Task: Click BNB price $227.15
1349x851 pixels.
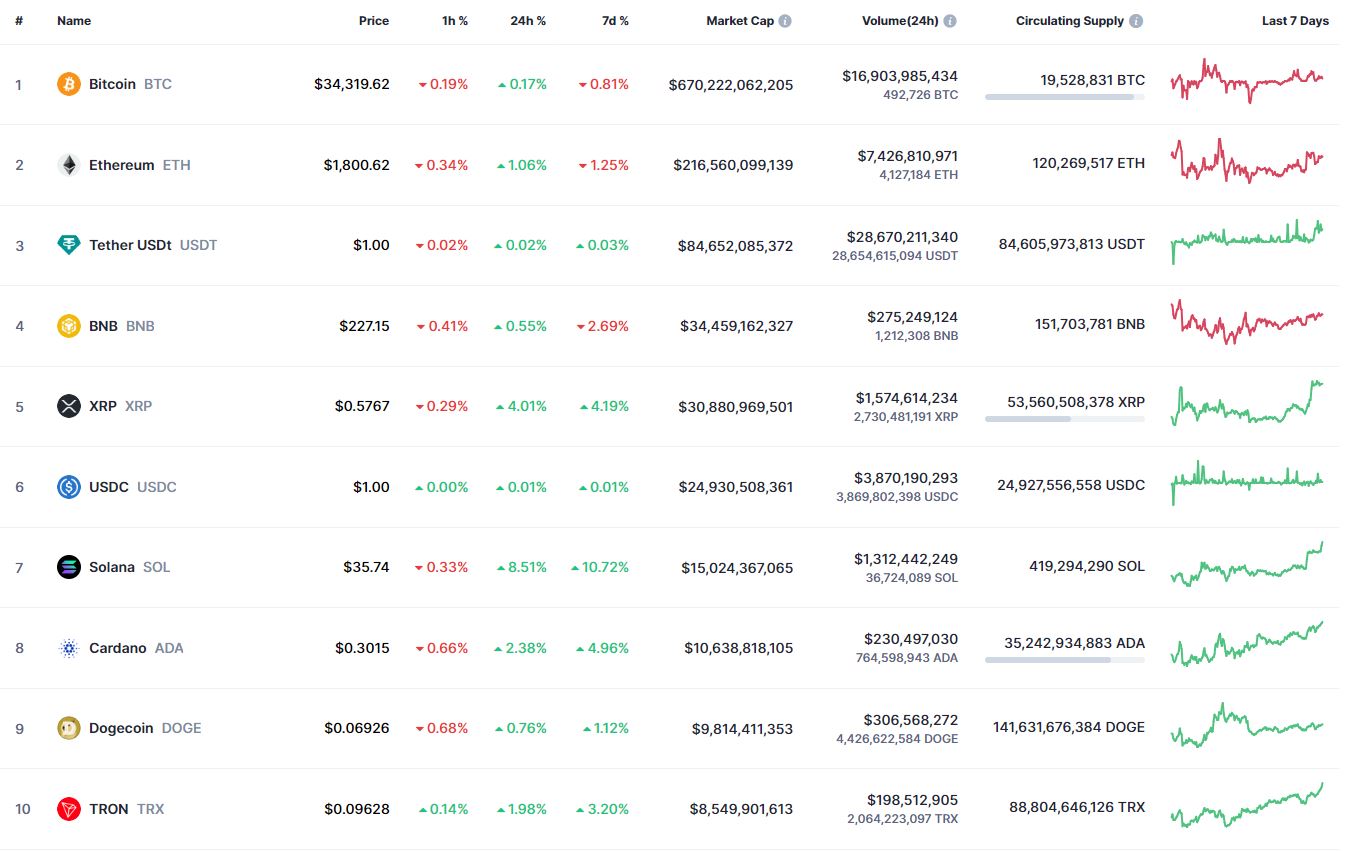Action: coord(365,326)
